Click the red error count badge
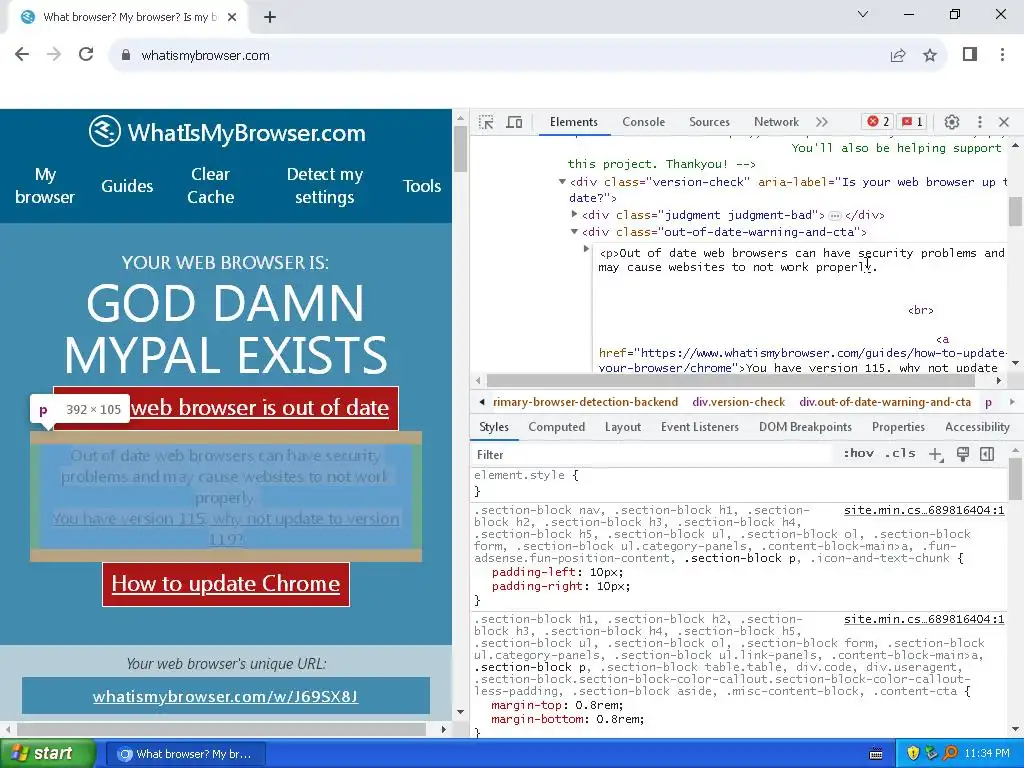This screenshot has width=1024, height=768. coord(878,121)
